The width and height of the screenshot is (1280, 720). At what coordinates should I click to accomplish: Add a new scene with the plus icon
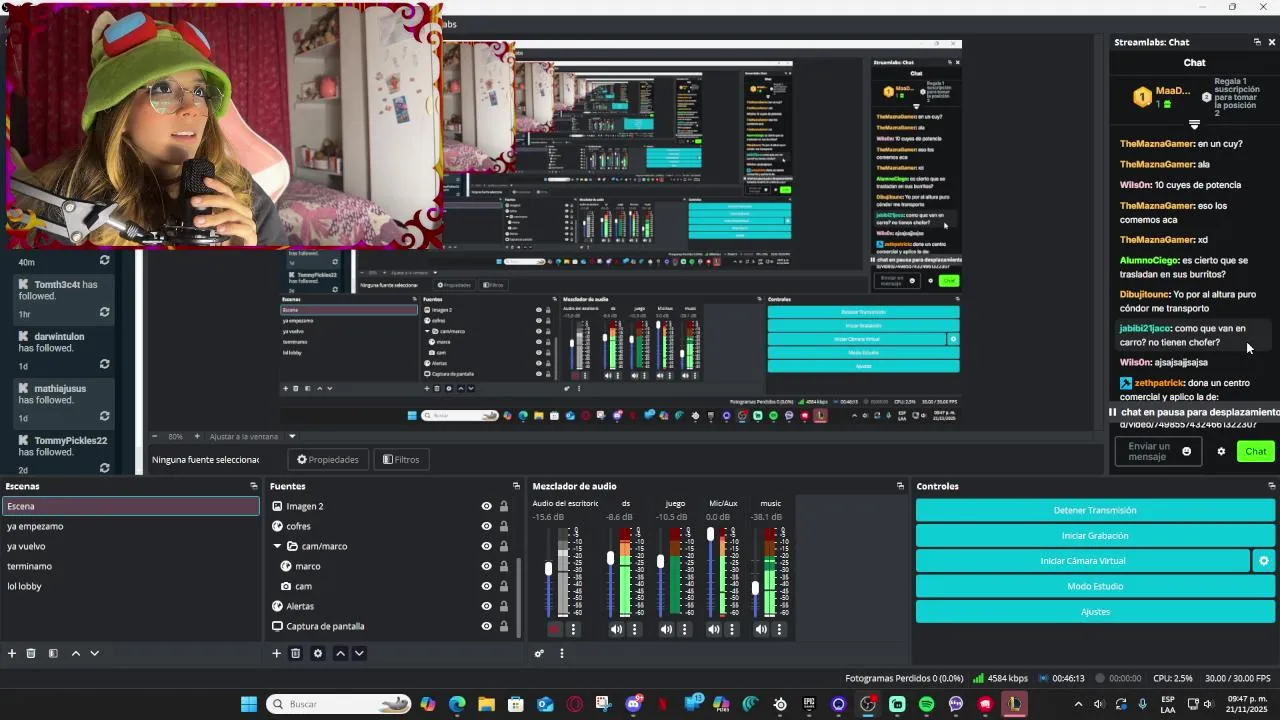[x=12, y=653]
